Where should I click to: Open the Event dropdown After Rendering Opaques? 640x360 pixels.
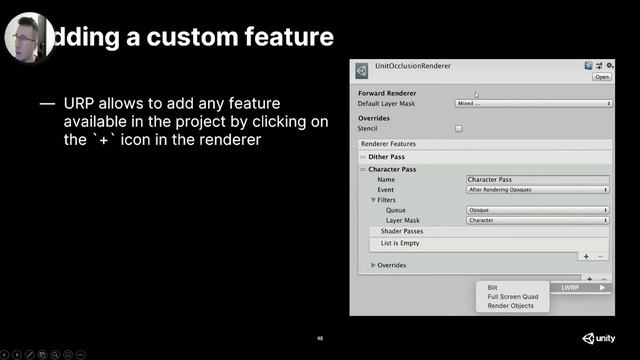tap(538, 190)
